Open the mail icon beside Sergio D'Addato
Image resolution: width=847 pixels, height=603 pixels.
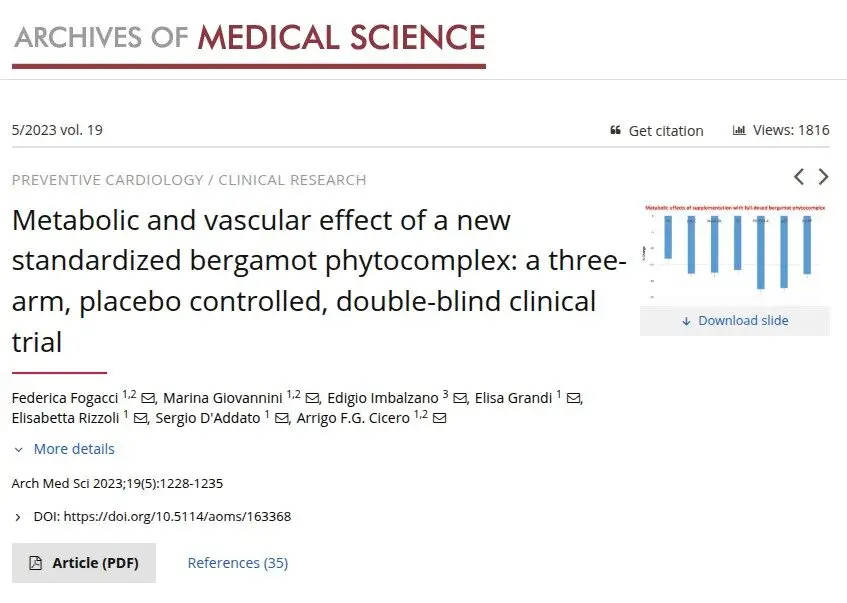[281, 419]
